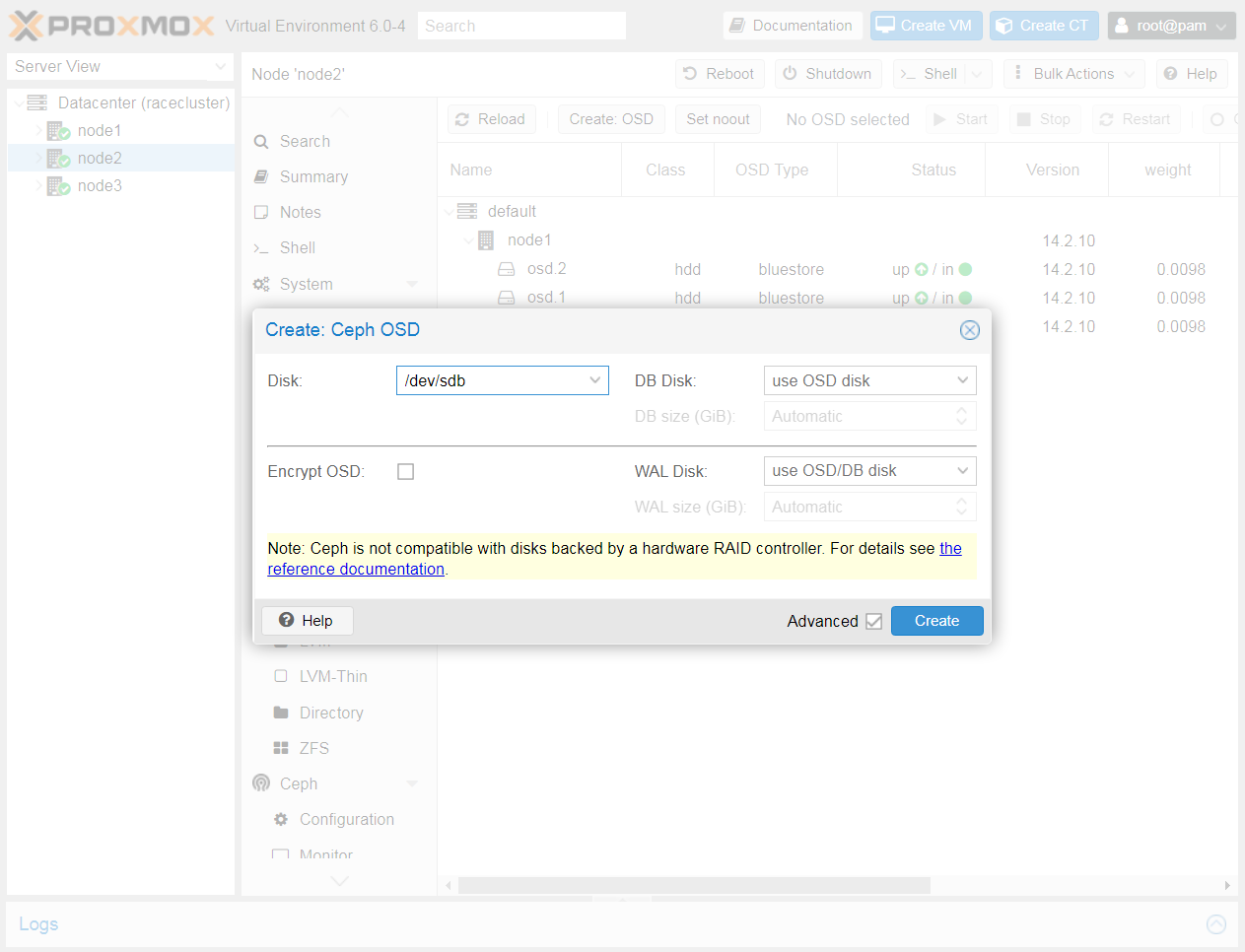Click the Create: OSD button

click(611, 119)
